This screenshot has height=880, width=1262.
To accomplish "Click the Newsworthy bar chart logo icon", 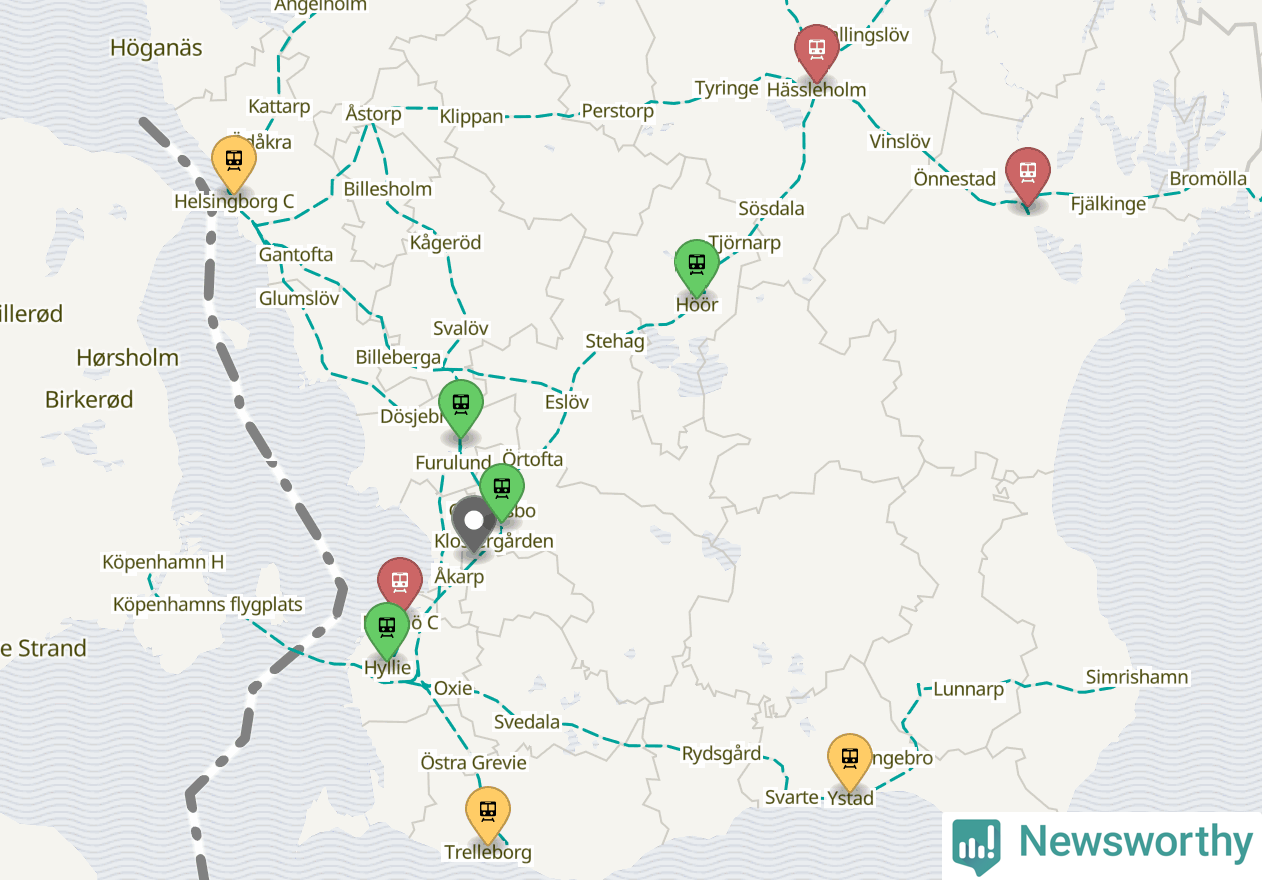I will coord(976,845).
